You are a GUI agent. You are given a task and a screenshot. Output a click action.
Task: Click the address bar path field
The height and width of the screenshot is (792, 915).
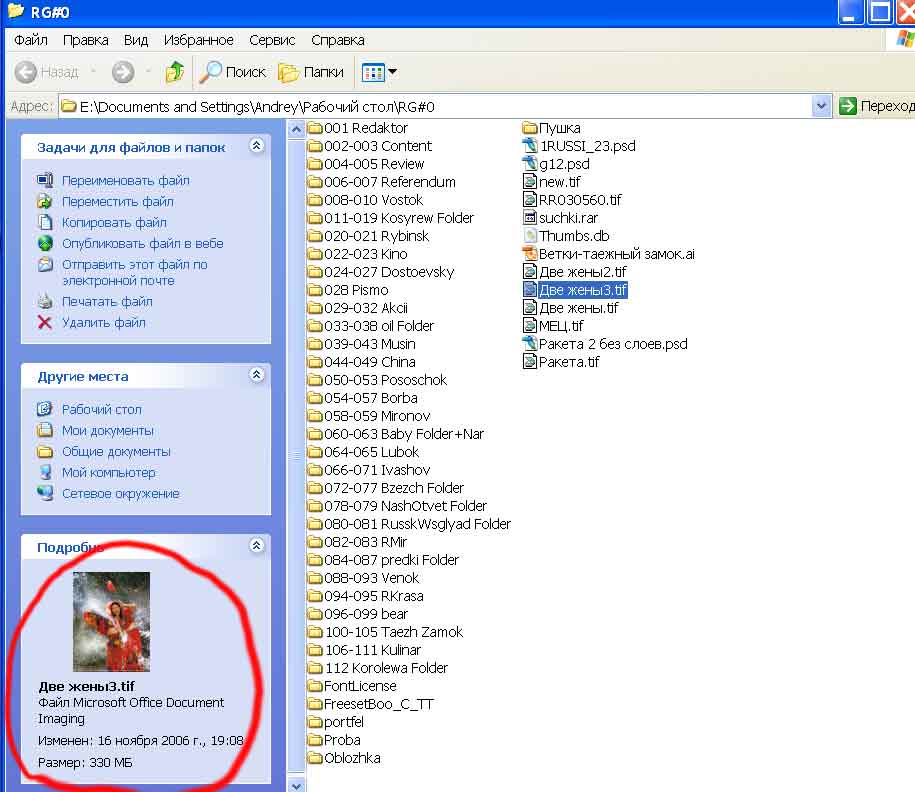pos(435,106)
